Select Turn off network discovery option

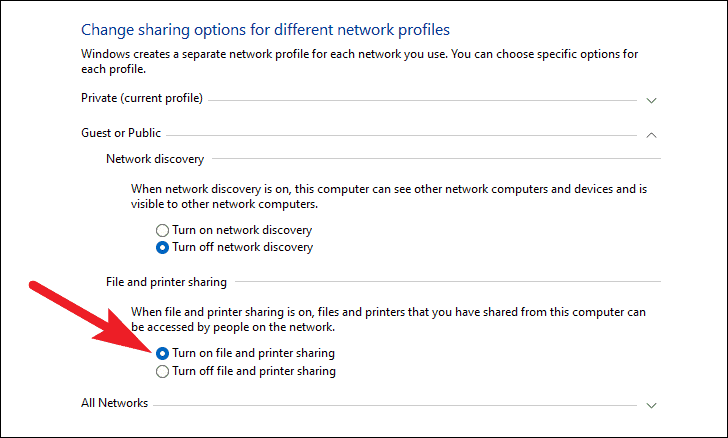164,247
